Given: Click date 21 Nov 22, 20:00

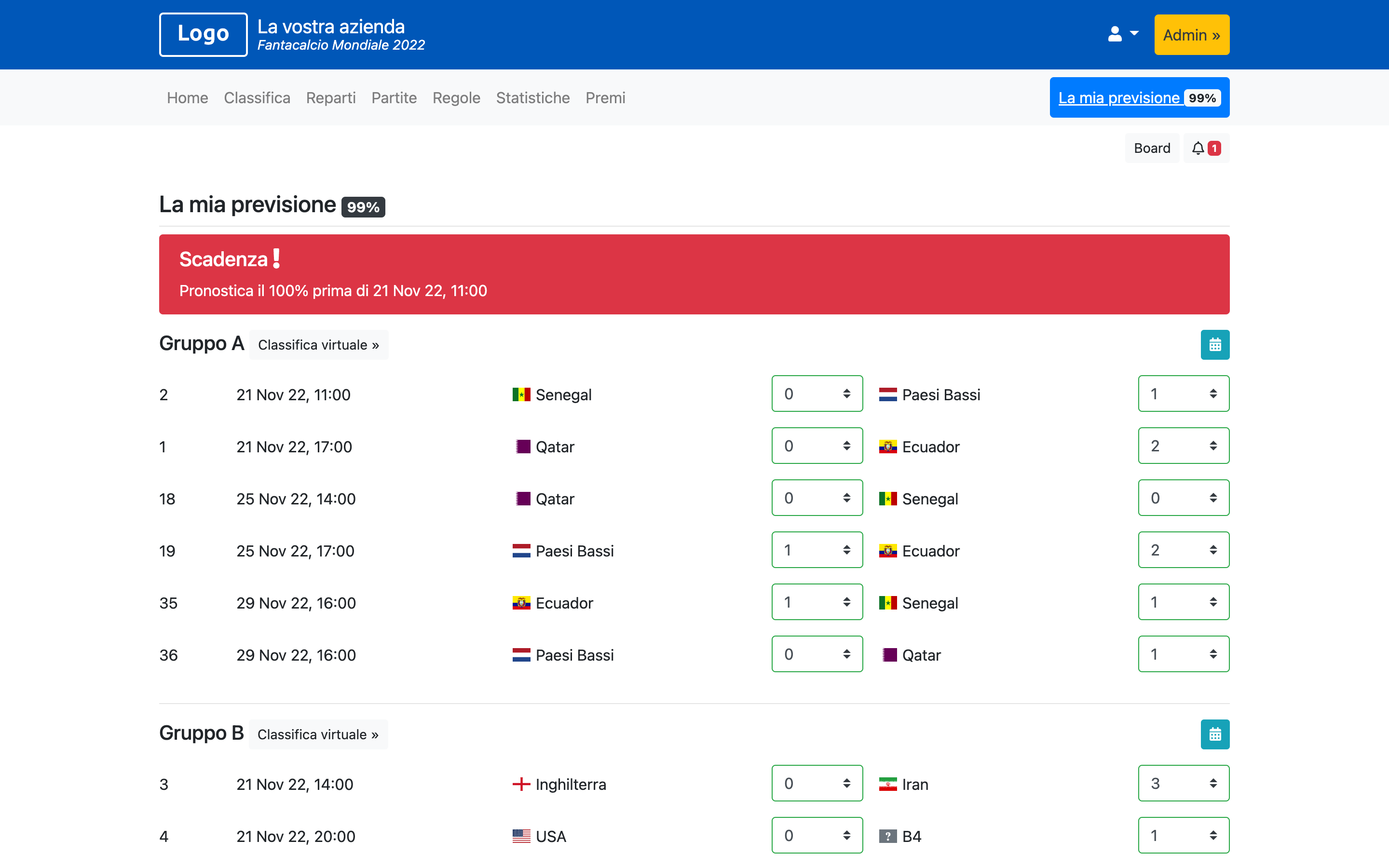Looking at the screenshot, I should pyautogui.click(x=296, y=837).
